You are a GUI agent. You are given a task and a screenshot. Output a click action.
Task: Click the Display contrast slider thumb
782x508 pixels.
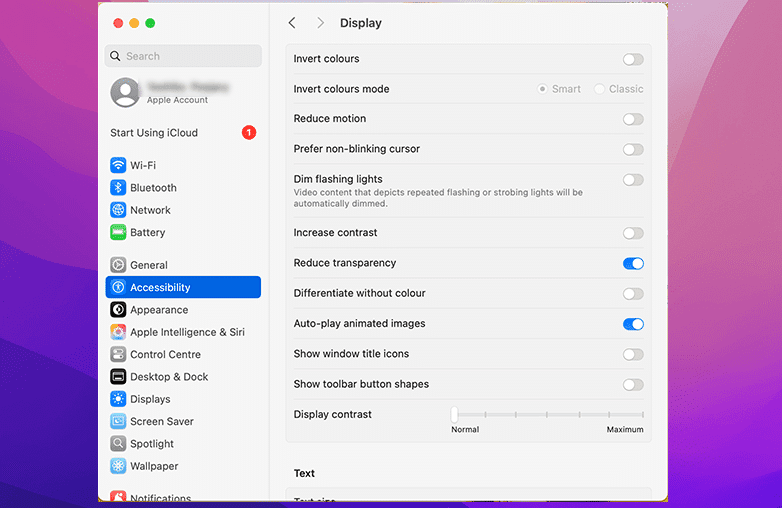click(454, 414)
